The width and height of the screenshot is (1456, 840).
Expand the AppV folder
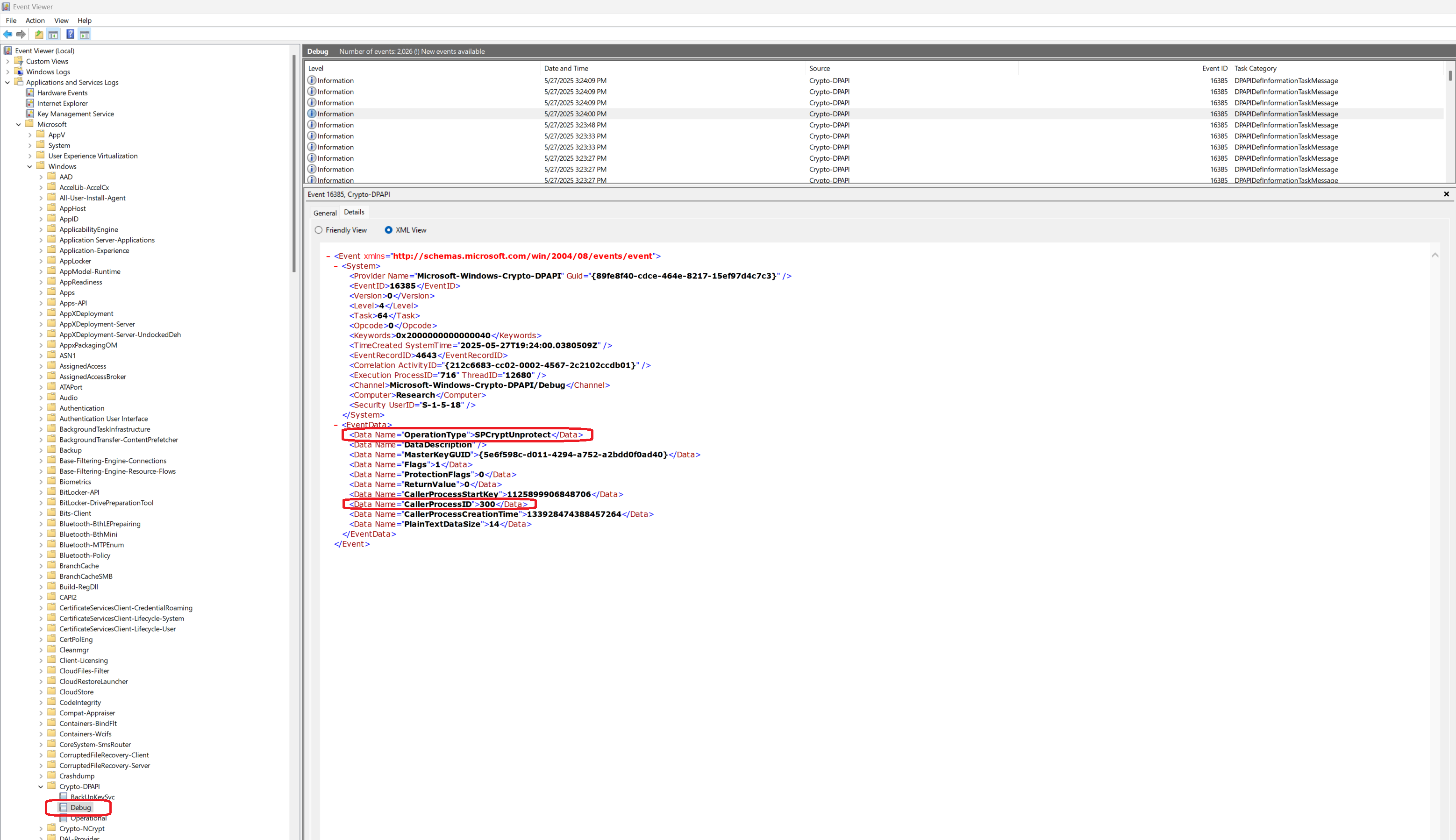(30, 135)
